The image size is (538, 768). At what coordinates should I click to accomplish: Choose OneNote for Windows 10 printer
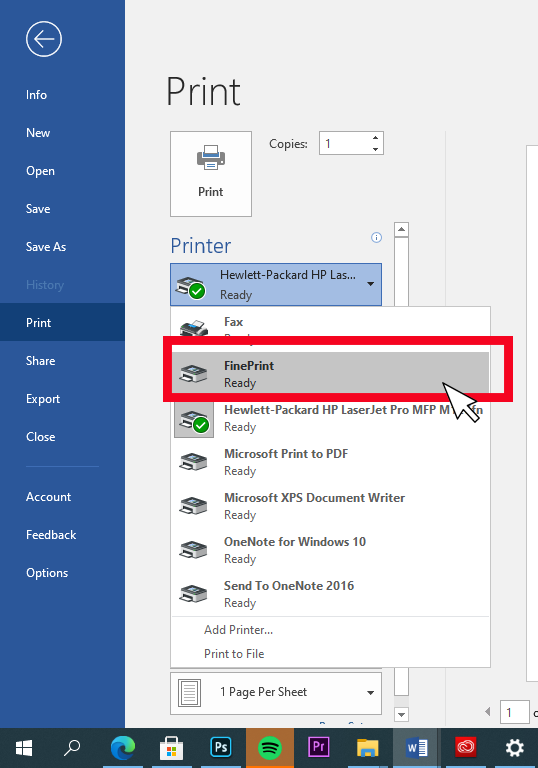coord(330,550)
